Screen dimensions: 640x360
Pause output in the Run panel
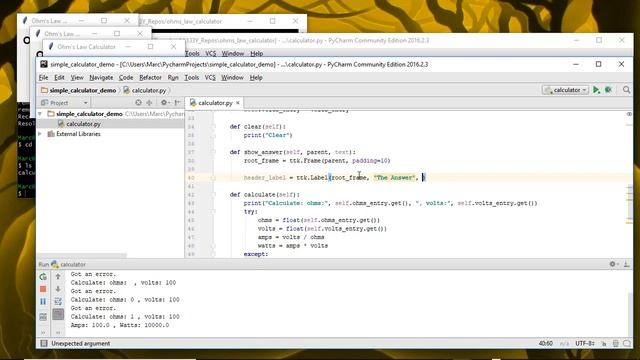click(x=43, y=302)
